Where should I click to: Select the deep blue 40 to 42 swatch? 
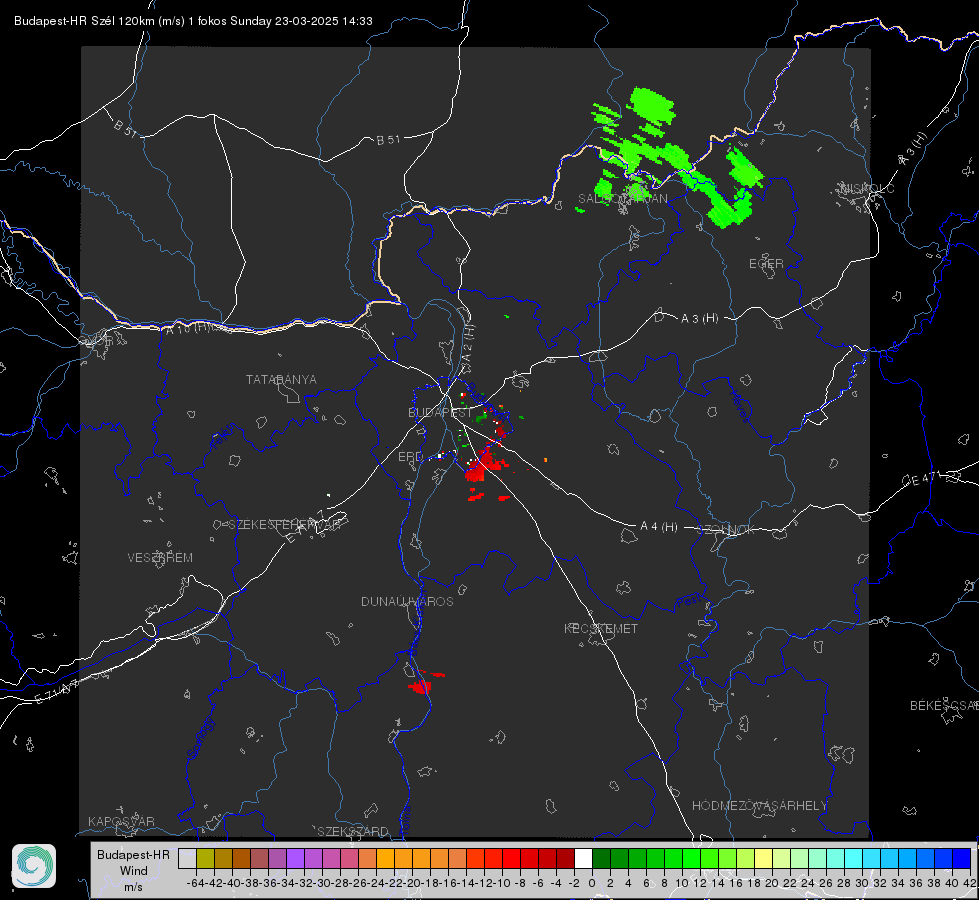961,858
